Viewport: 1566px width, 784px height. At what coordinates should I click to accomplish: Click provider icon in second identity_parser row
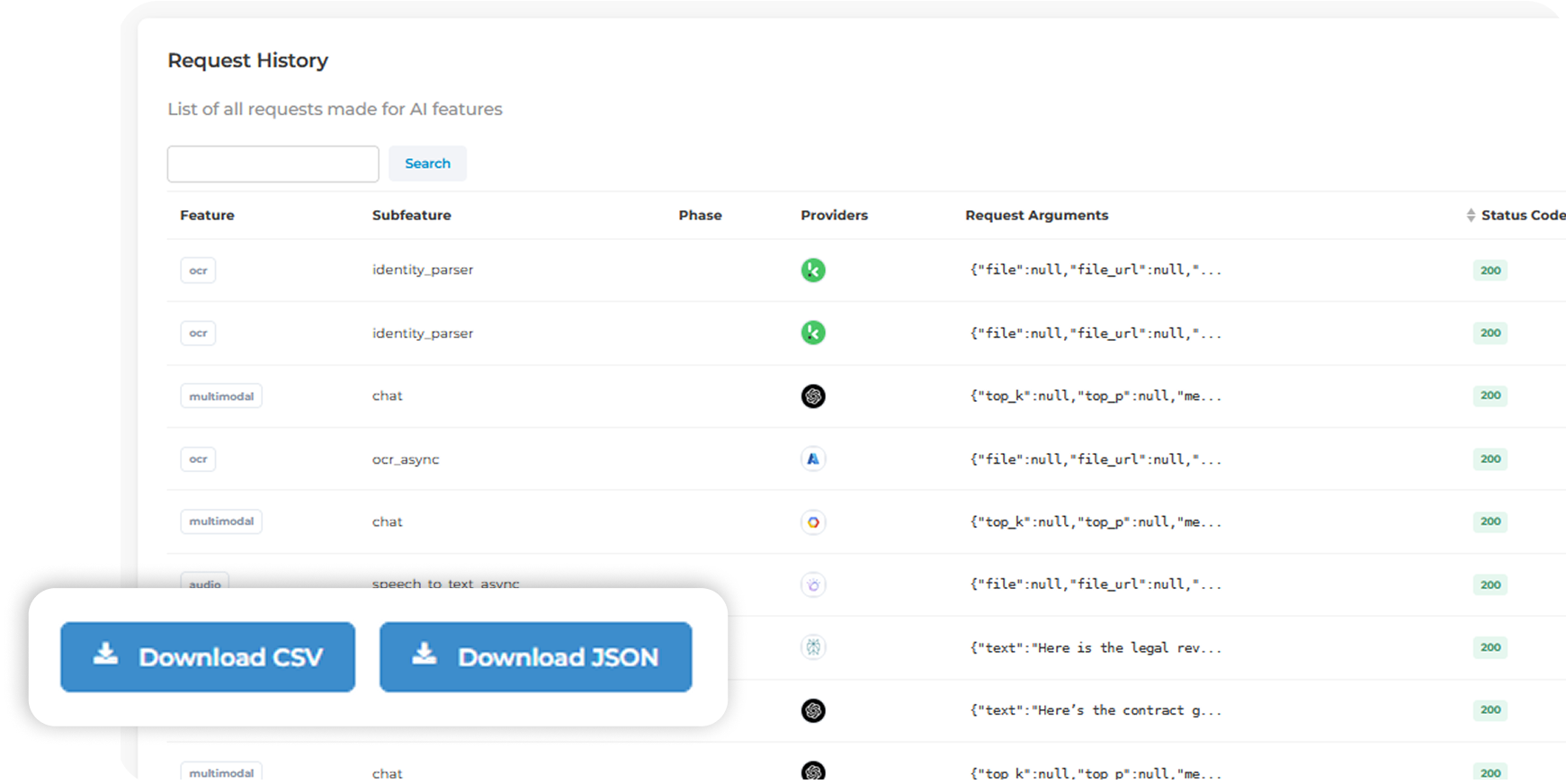coord(813,333)
